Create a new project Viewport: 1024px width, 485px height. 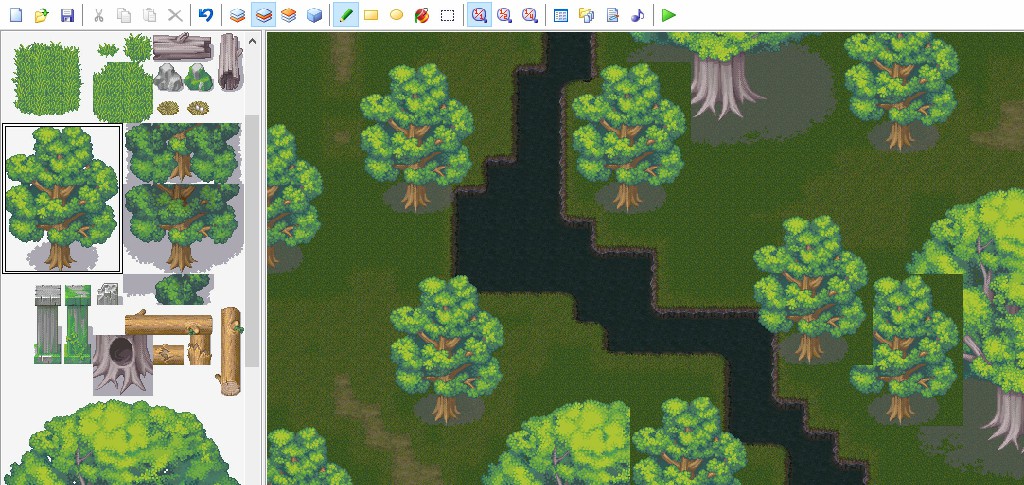point(16,15)
